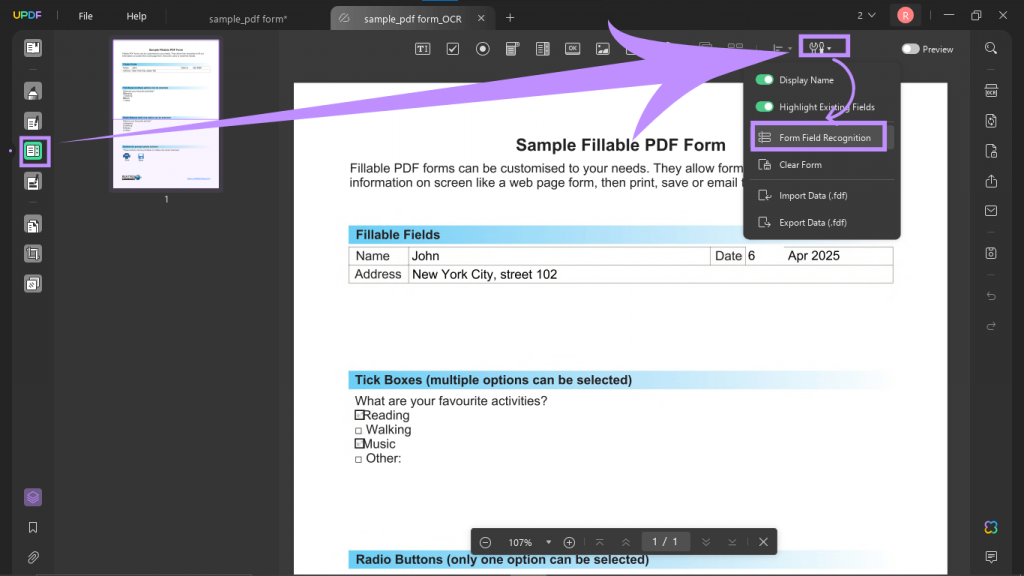Expand the 107% zoom level dropdown
Viewport: 1024px width, 576px height.
point(549,542)
